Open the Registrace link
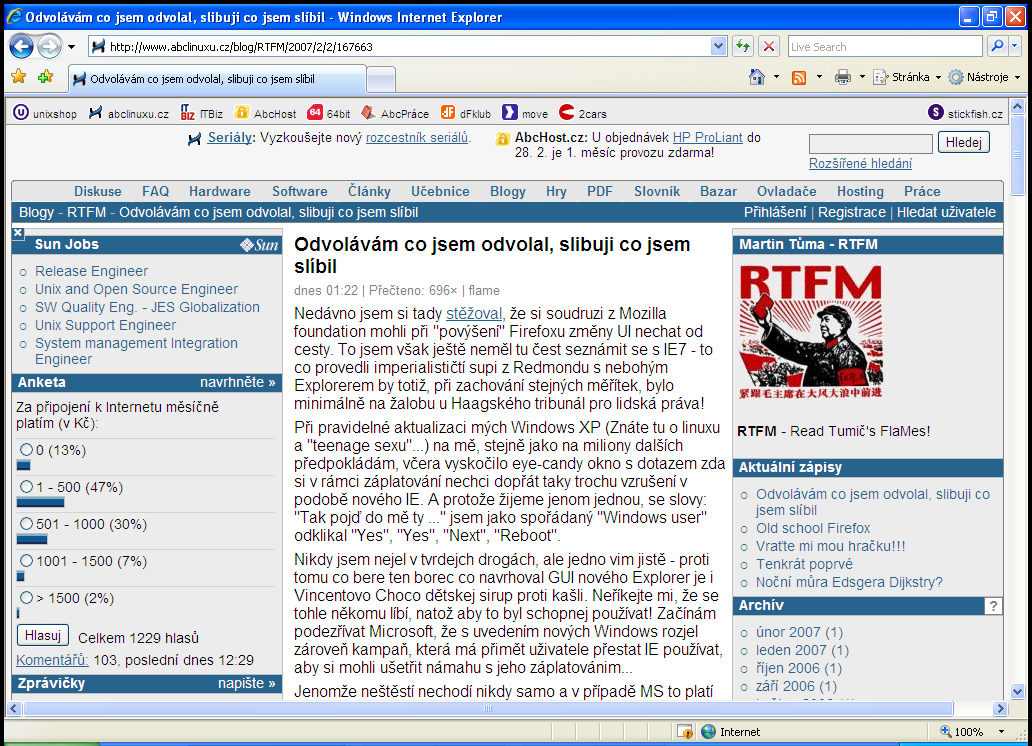The height and width of the screenshot is (746, 1032). coord(852,212)
